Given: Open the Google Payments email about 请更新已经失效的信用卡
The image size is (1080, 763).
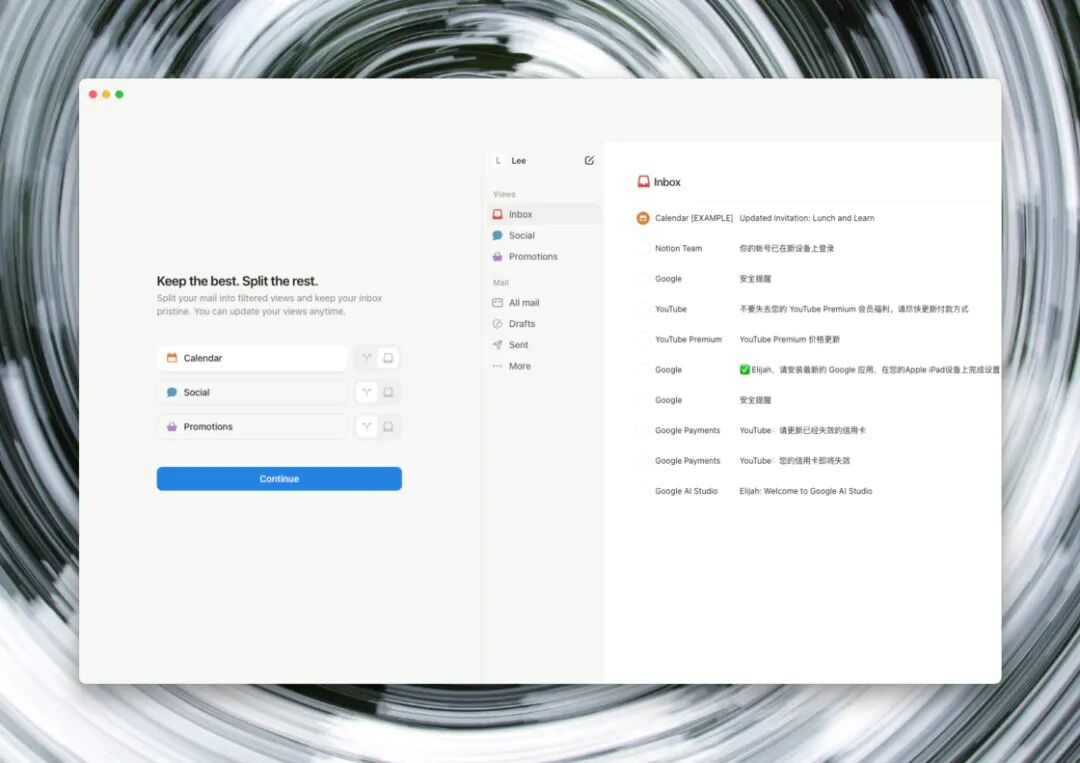Looking at the screenshot, I should pyautogui.click(x=816, y=430).
